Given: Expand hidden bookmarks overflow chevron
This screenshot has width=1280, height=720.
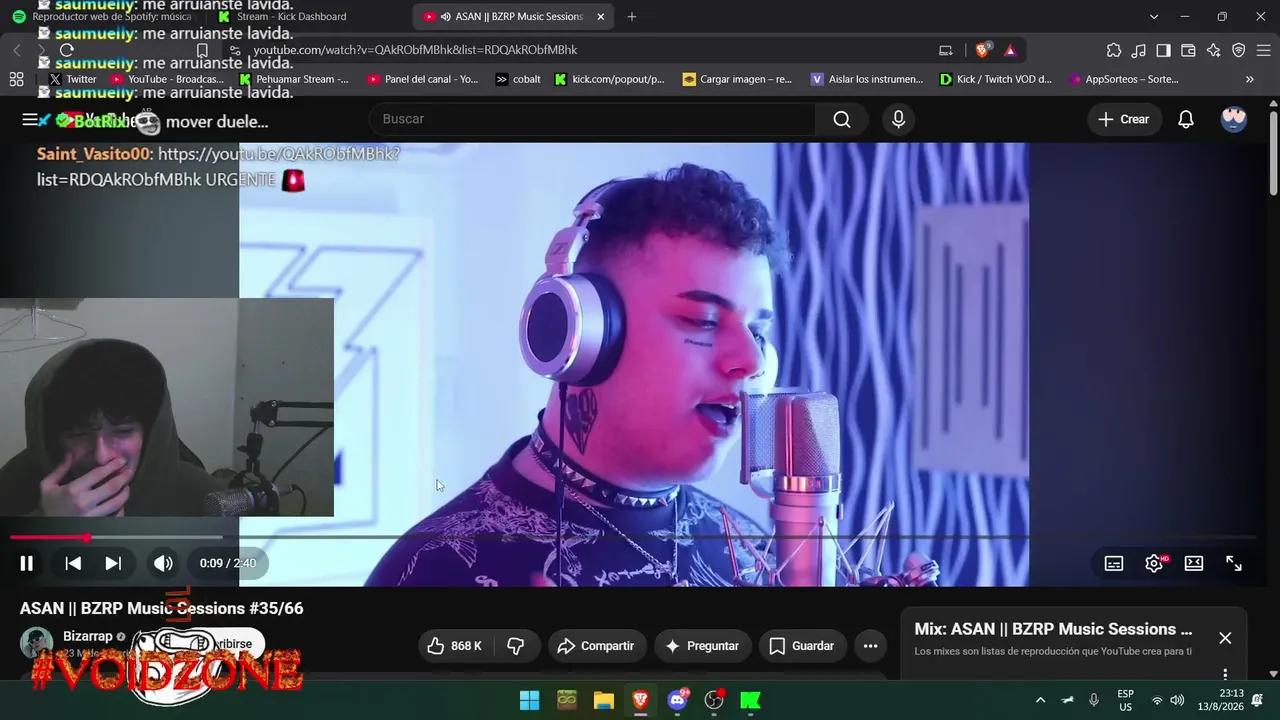Looking at the screenshot, I should (1249, 79).
